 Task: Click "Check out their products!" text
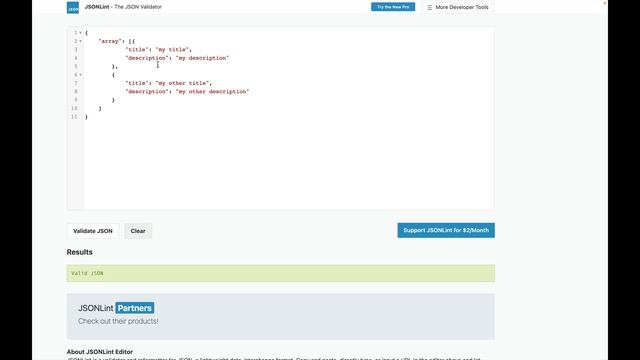pos(118,321)
